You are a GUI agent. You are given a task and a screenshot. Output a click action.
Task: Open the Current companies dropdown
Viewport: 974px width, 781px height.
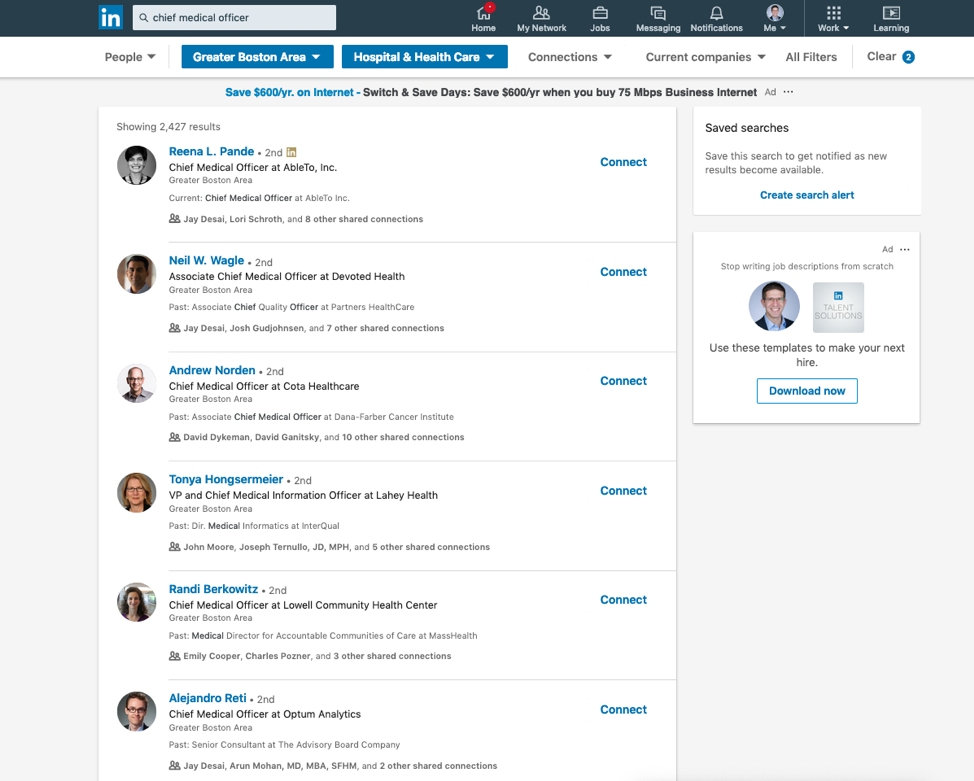click(x=703, y=57)
